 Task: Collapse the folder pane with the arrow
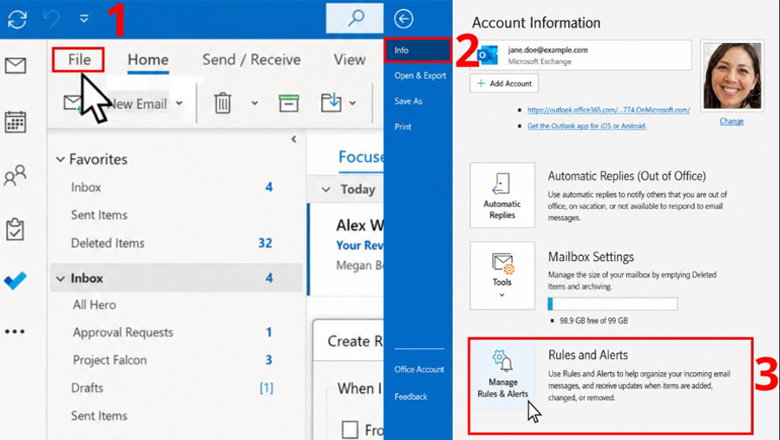(x=293, y=139)
